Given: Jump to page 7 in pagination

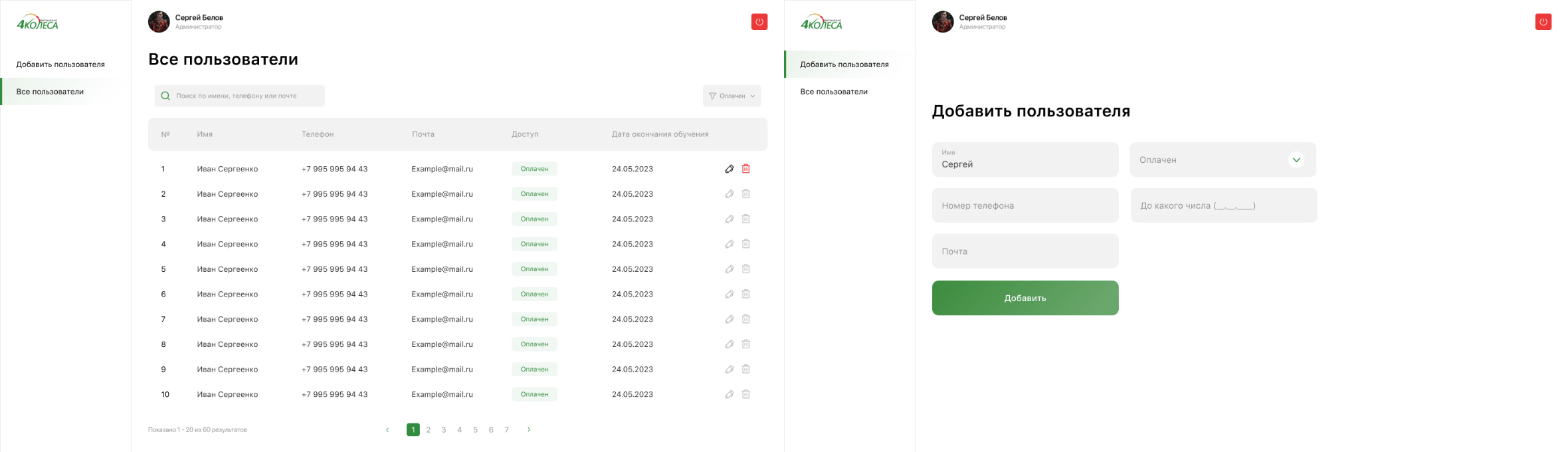Looking at the screenshot, I should click(x=506, y=429).
